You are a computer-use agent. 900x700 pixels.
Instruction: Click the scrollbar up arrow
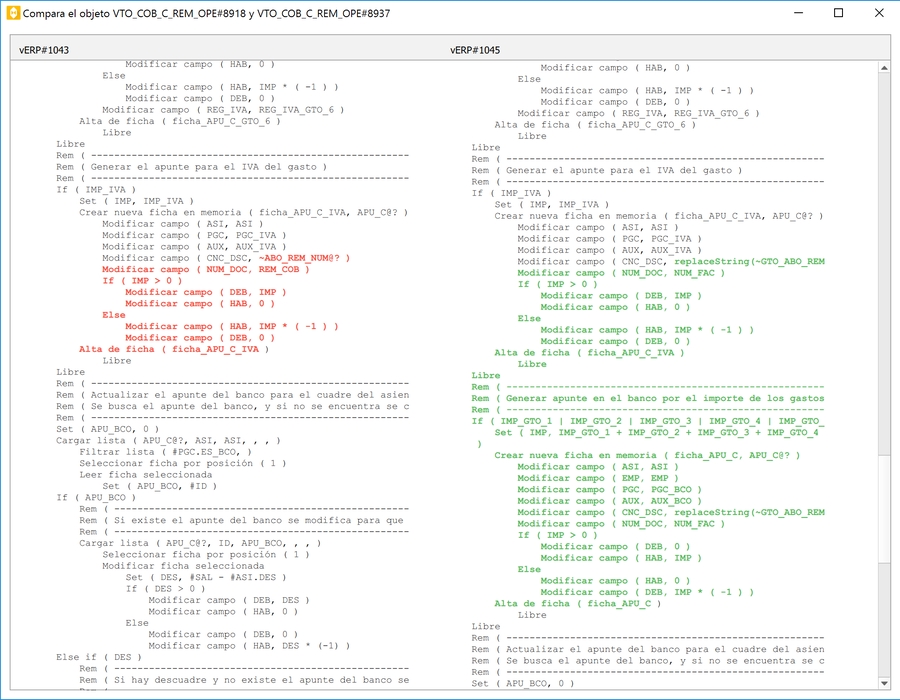click(883, 68)
